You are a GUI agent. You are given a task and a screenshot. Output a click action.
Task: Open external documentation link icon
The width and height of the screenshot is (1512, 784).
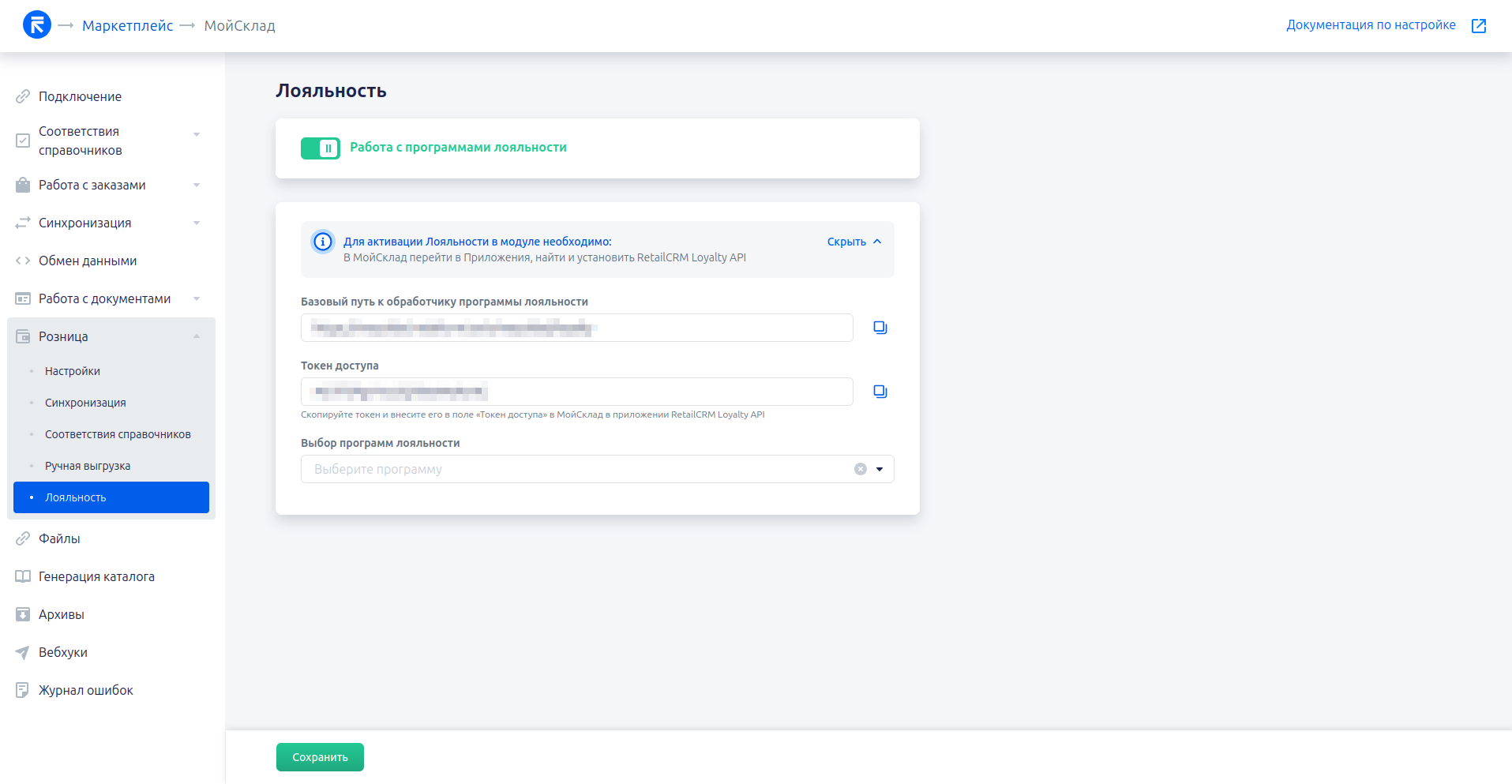1479,26
